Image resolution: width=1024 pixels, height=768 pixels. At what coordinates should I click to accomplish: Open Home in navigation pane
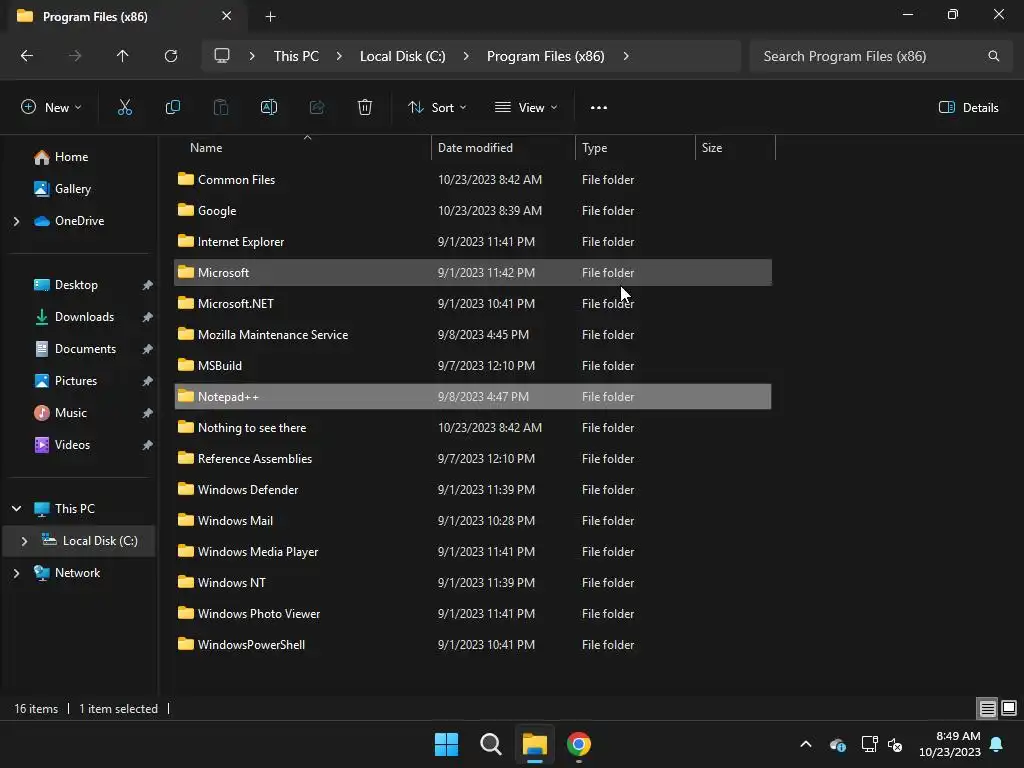point(71,157)
